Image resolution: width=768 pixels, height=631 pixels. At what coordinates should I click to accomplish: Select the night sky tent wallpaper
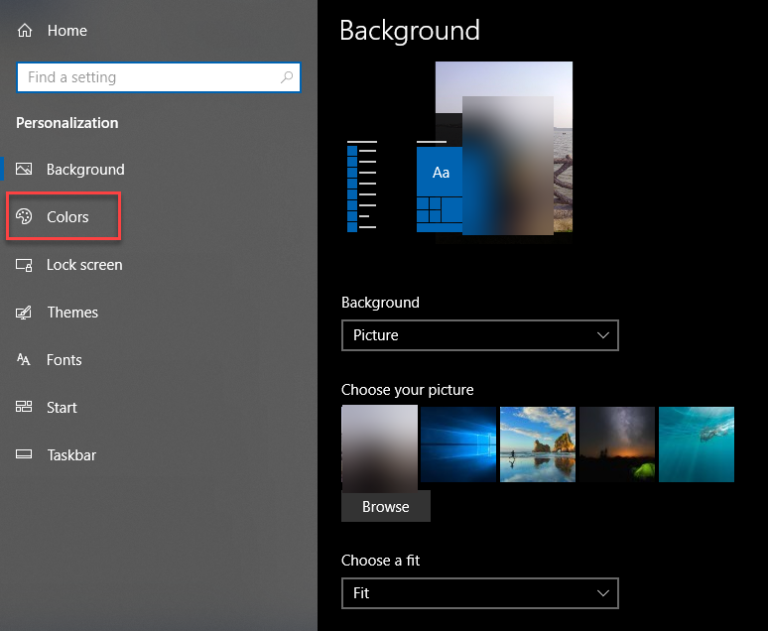(x=617, y=444)
